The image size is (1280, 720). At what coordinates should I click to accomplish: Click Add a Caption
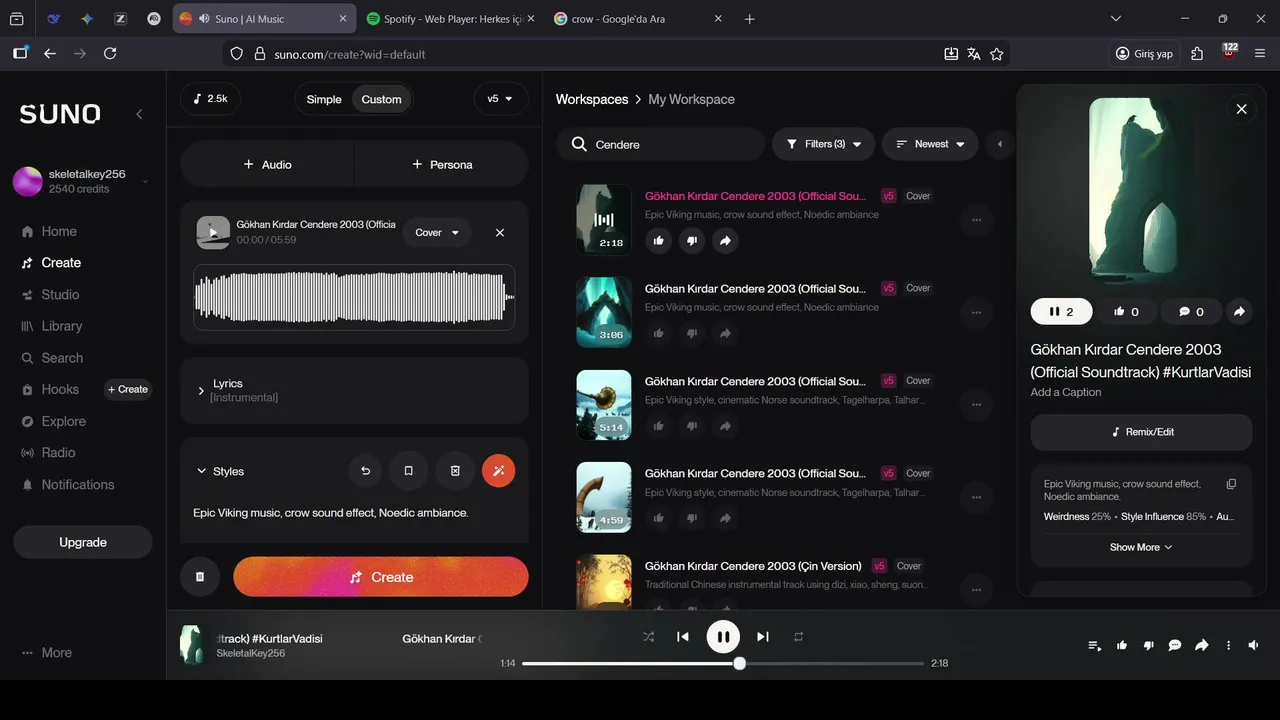[x=1066, y=392]
